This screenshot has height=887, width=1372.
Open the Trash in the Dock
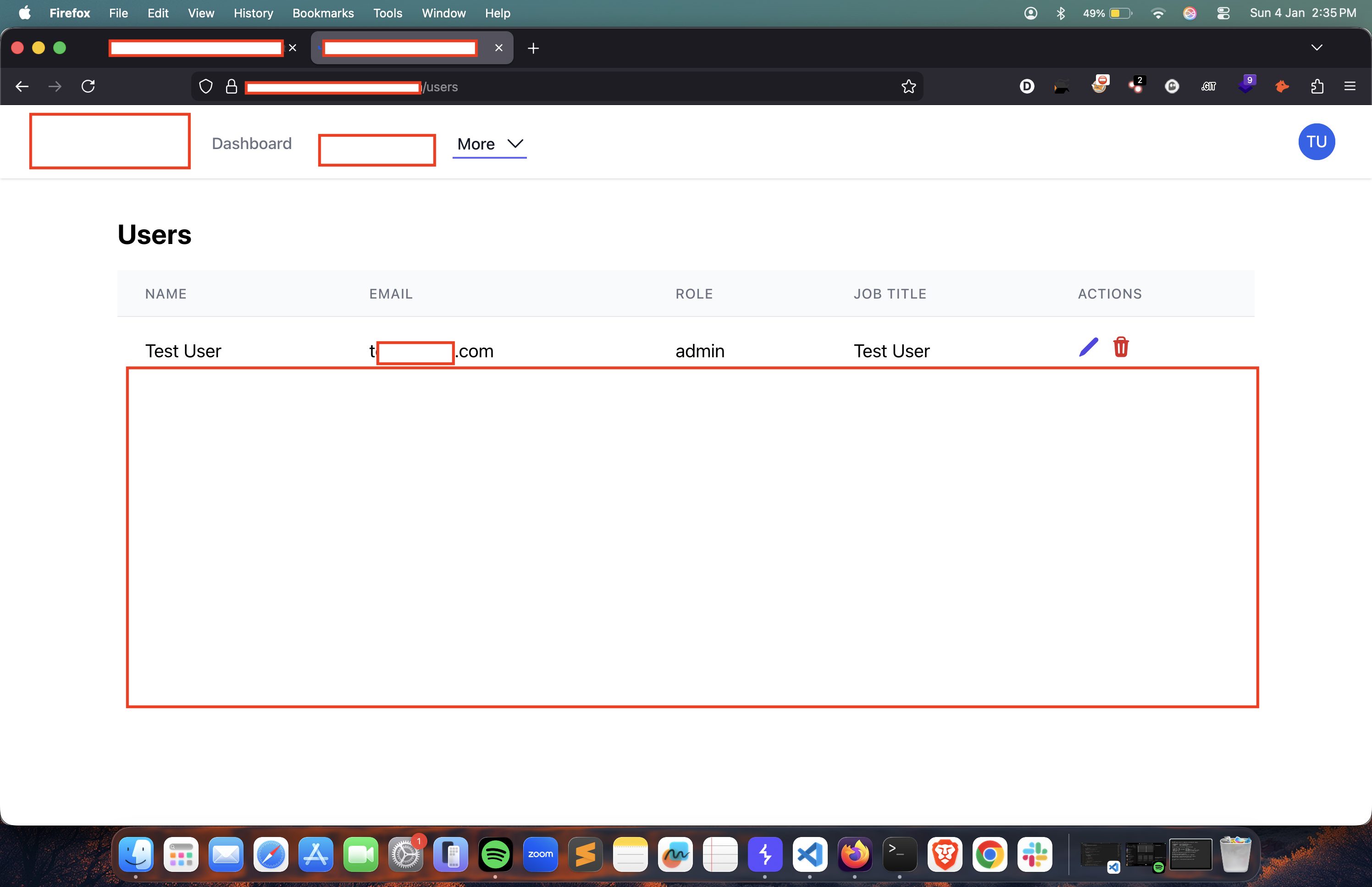coord(1235,854)
